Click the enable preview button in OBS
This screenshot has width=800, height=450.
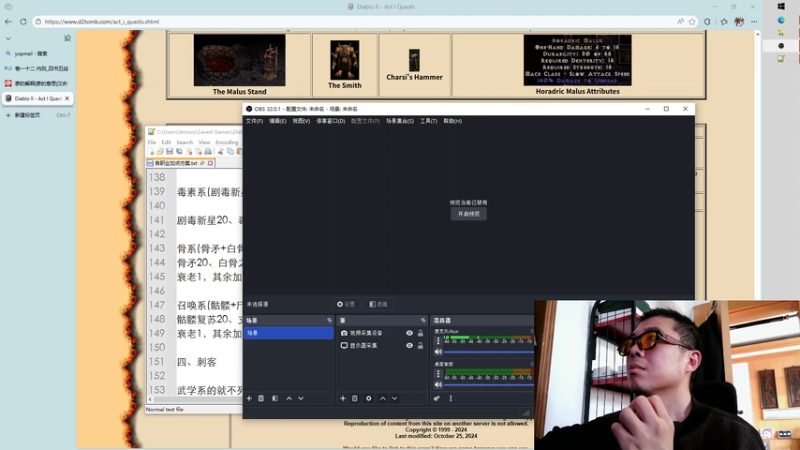(468, 214)
